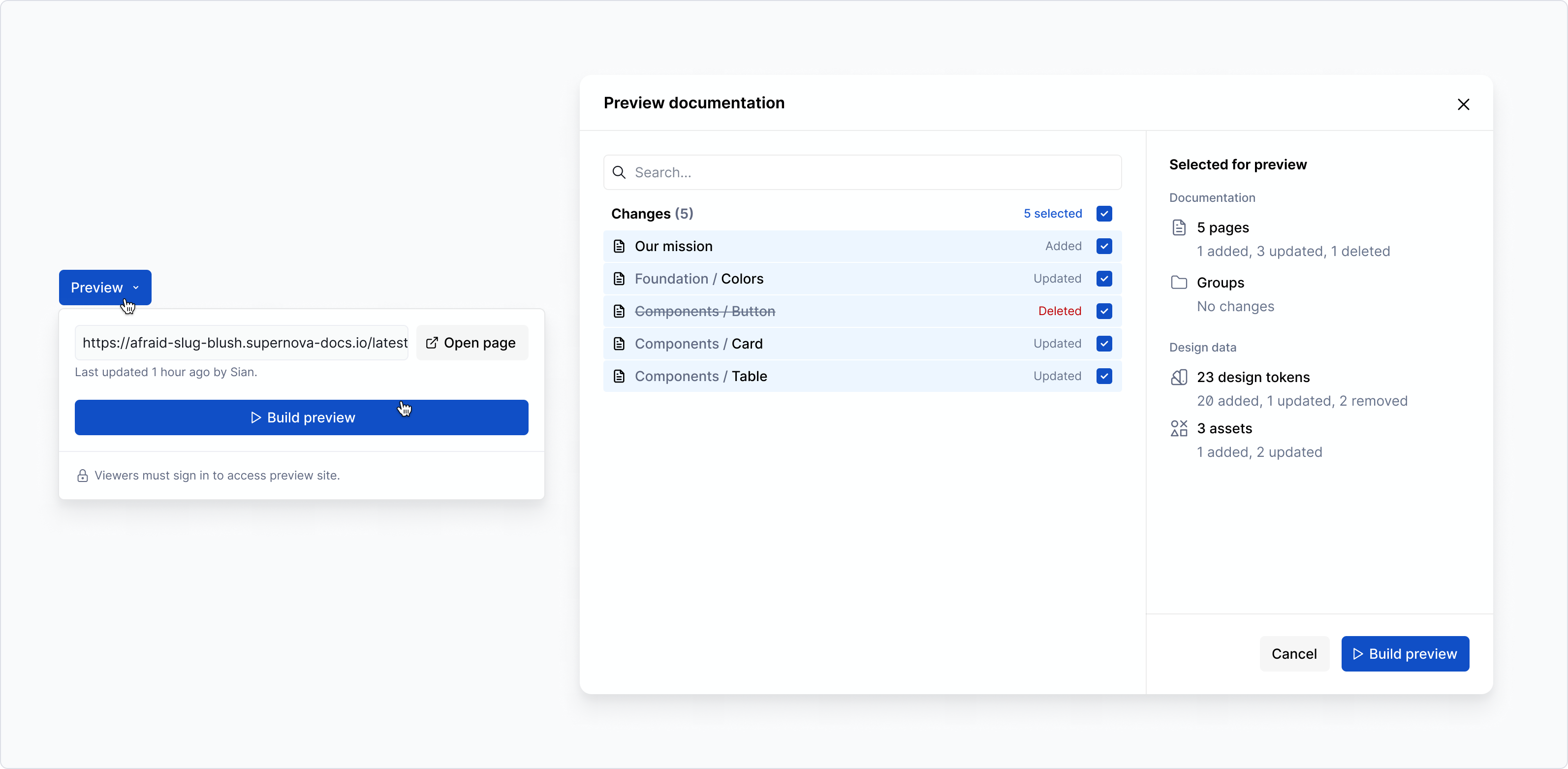Click the lock icon next to viewer access note
Screen dimensions: 1568x769
tap(83, 476)
